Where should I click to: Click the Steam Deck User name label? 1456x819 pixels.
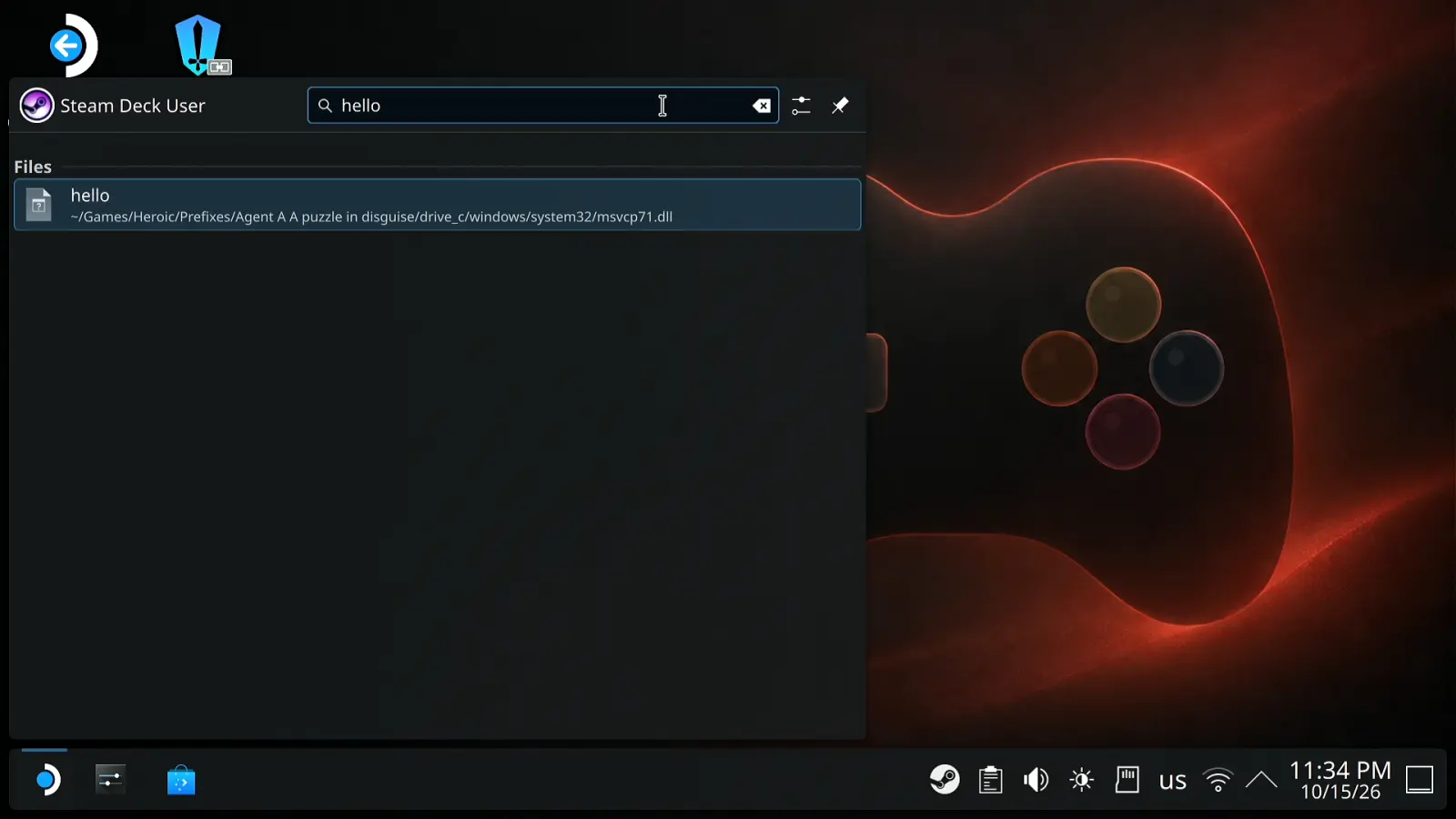[x=133, y=106]
